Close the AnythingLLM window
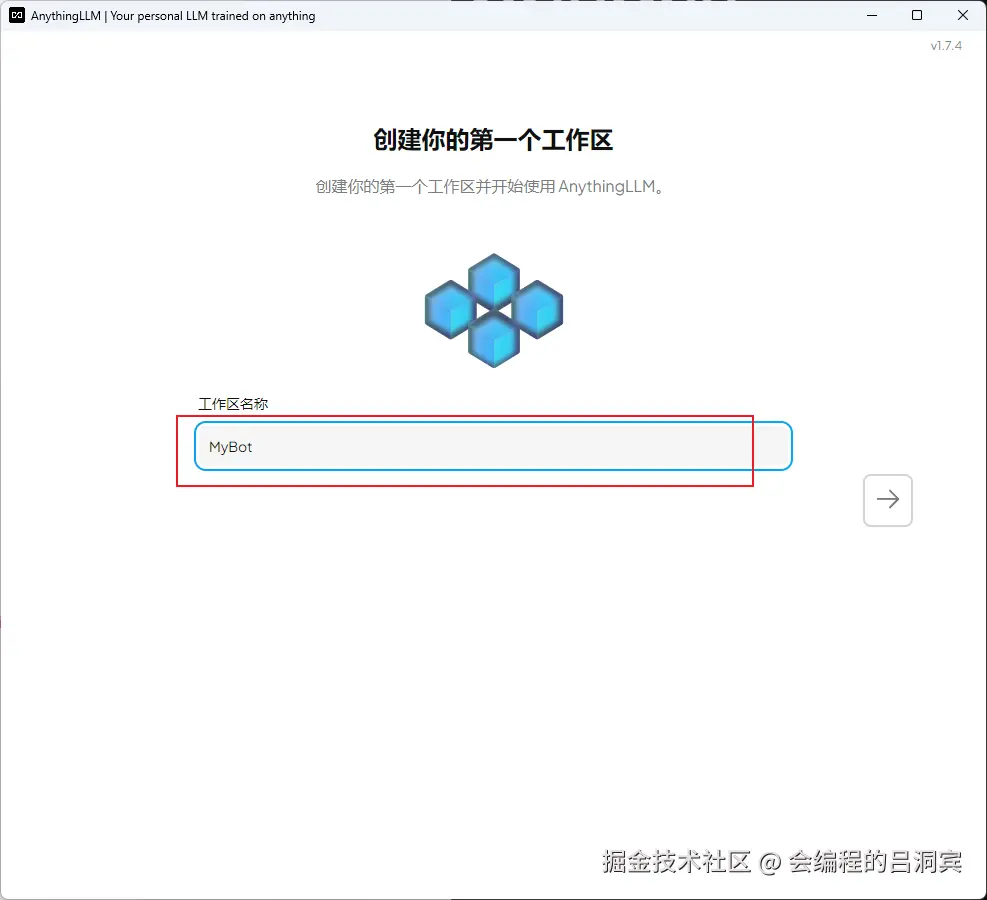Screen dimensions: 987x900 (962, 16)
